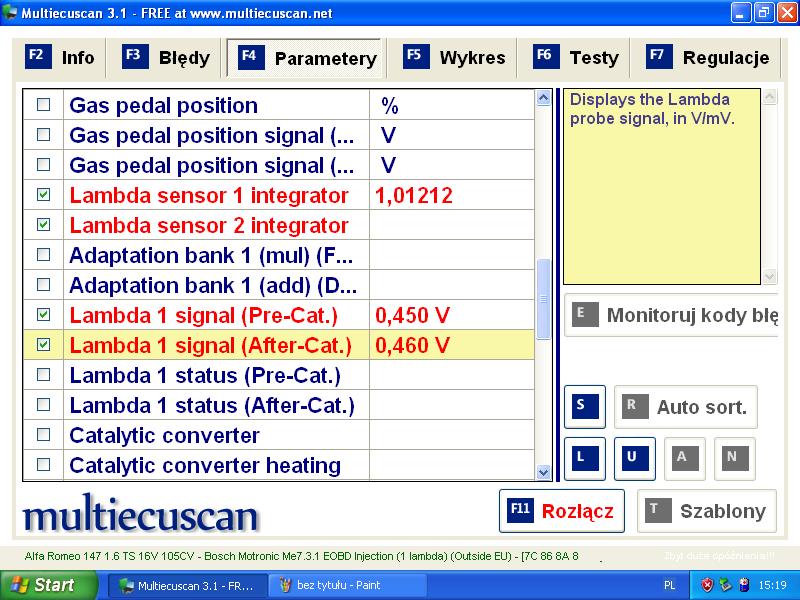Open Szablony templates button

tap(707, 511)
